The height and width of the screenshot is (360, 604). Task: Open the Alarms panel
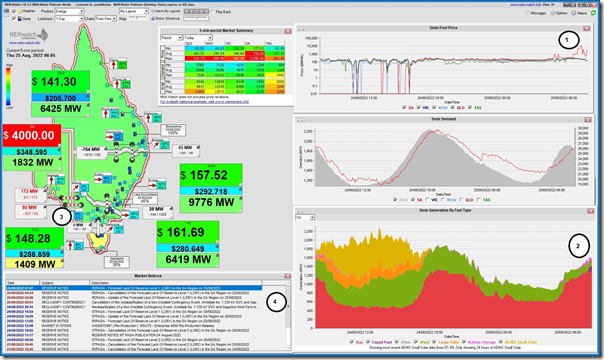click(x=580, y=13)
